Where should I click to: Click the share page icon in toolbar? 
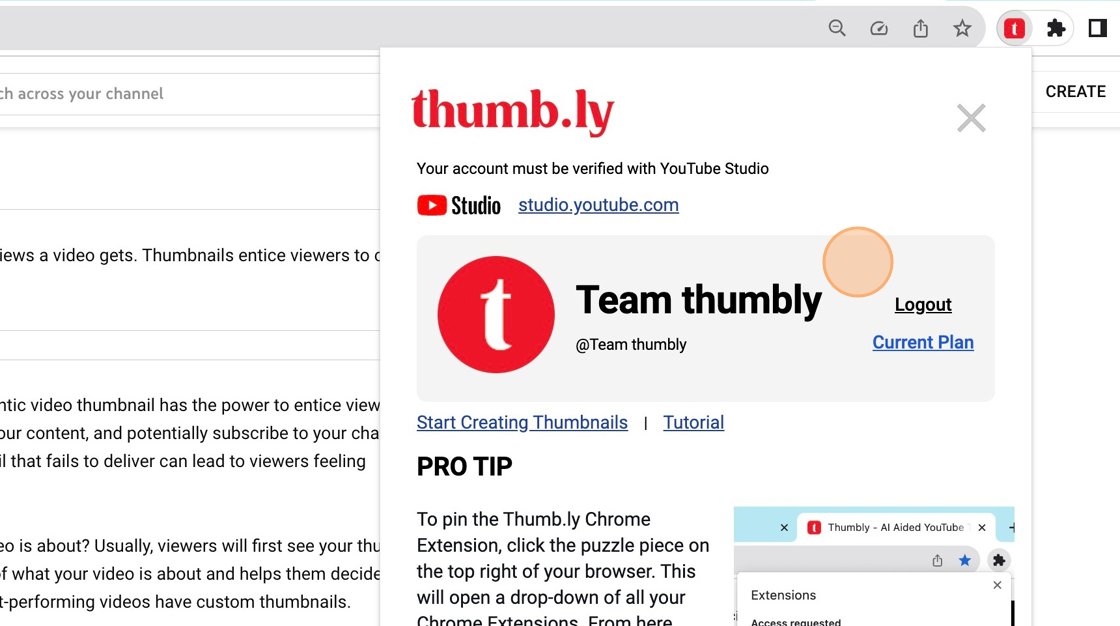click(921, 29)
